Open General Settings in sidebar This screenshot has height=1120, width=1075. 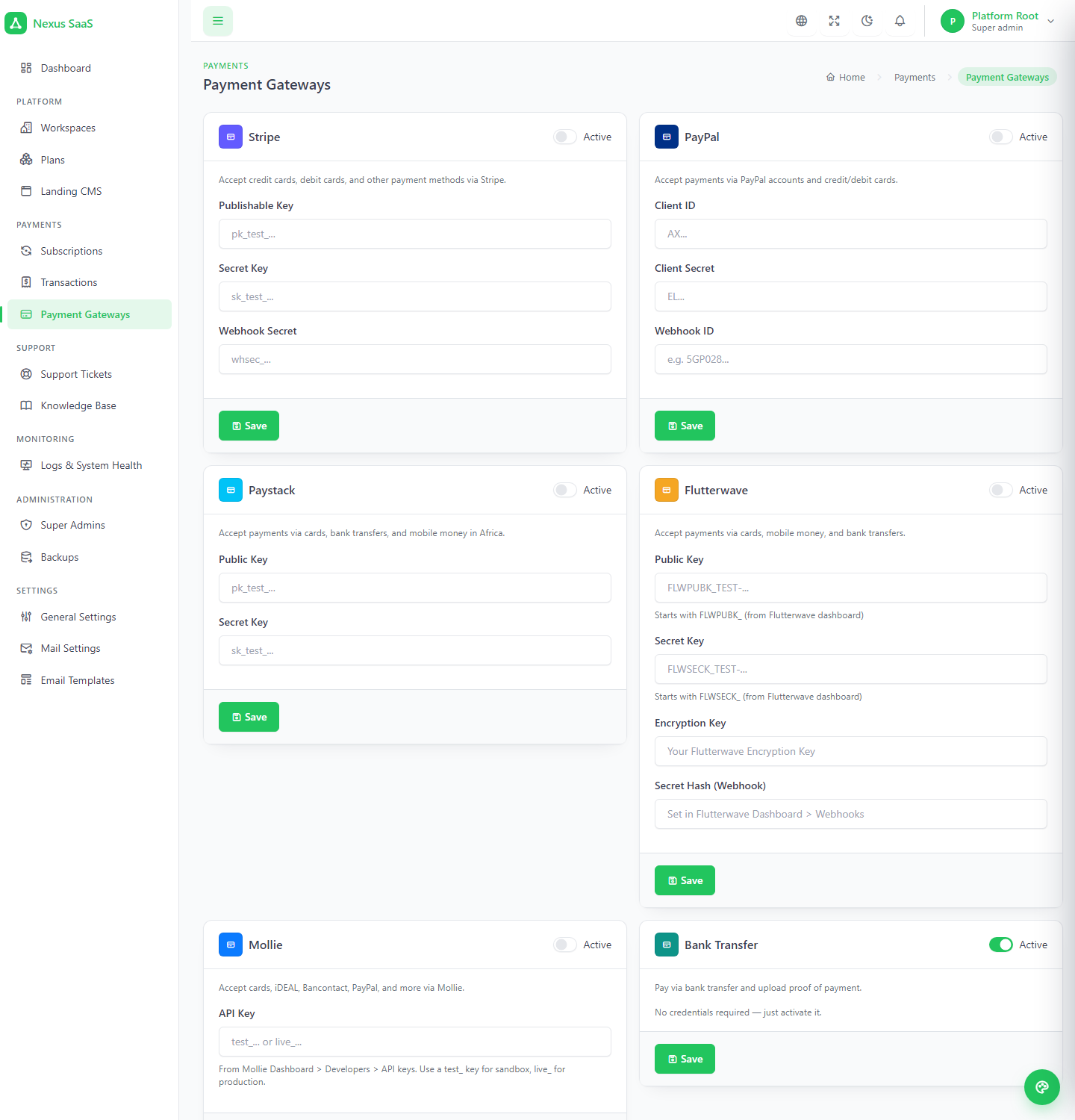pyautogui.click(x=90, y=617)
